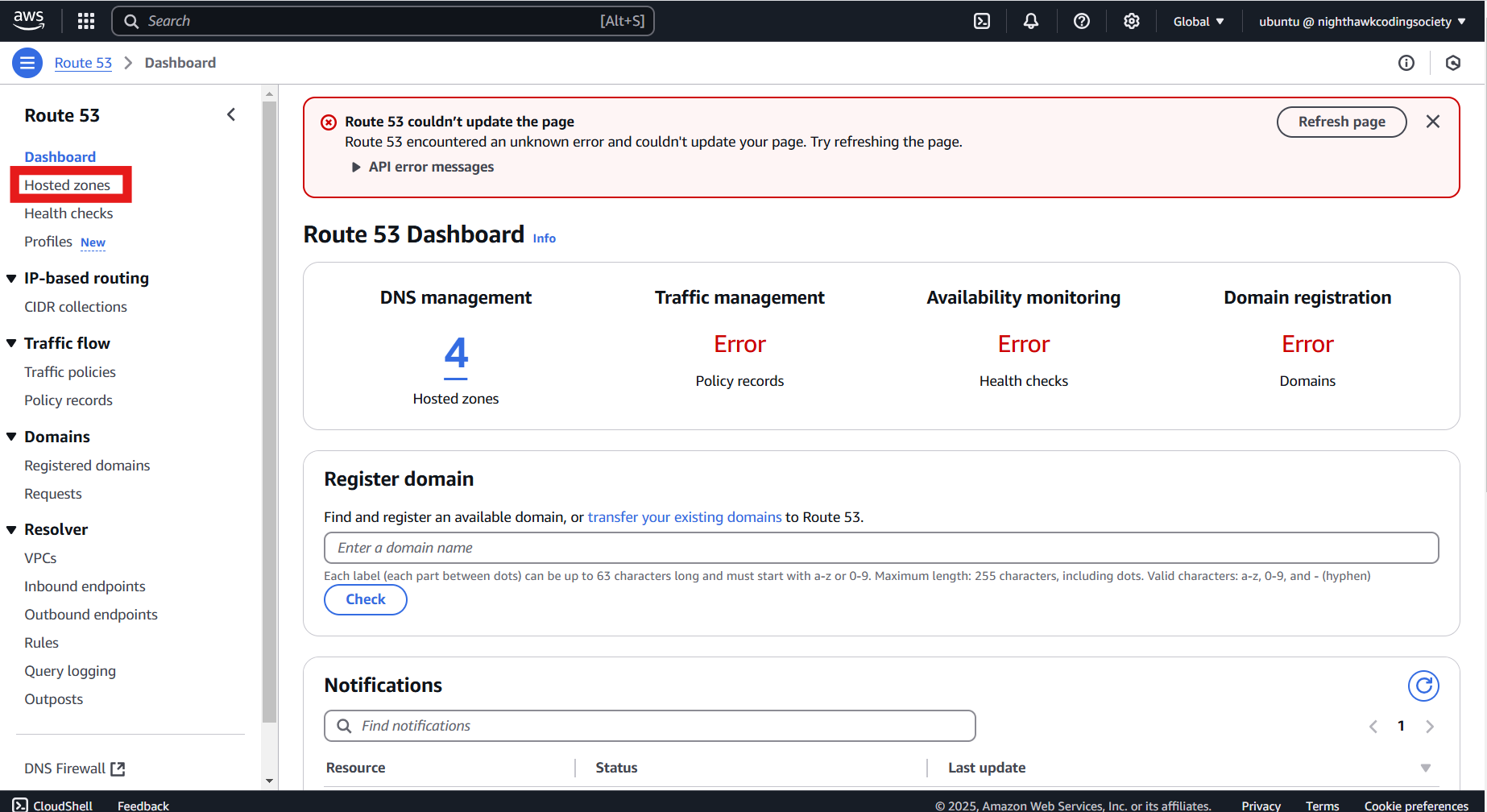Open Rules under Resolver
This screenshot has width=1487, height=812.
41,643
